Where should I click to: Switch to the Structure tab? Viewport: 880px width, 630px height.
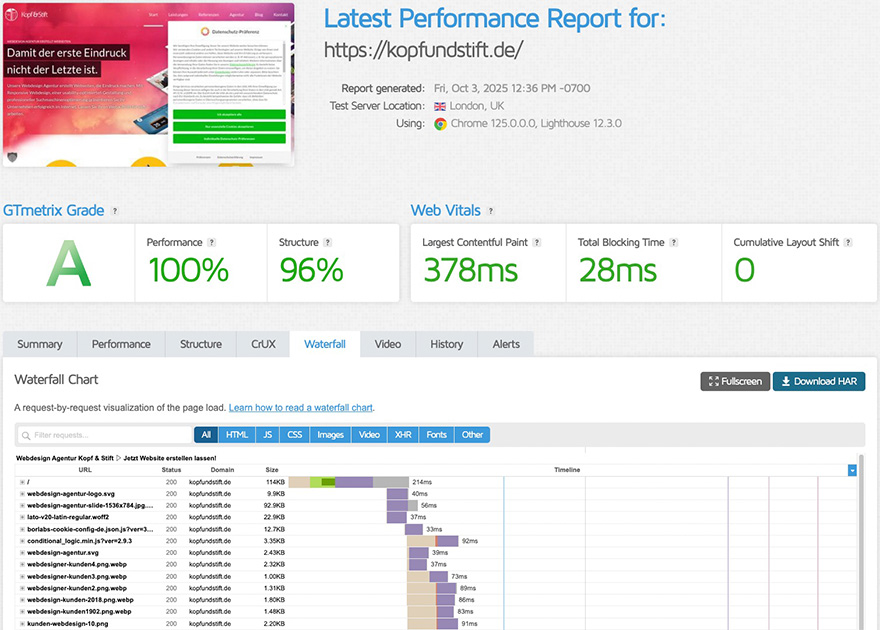click(201, 344)
